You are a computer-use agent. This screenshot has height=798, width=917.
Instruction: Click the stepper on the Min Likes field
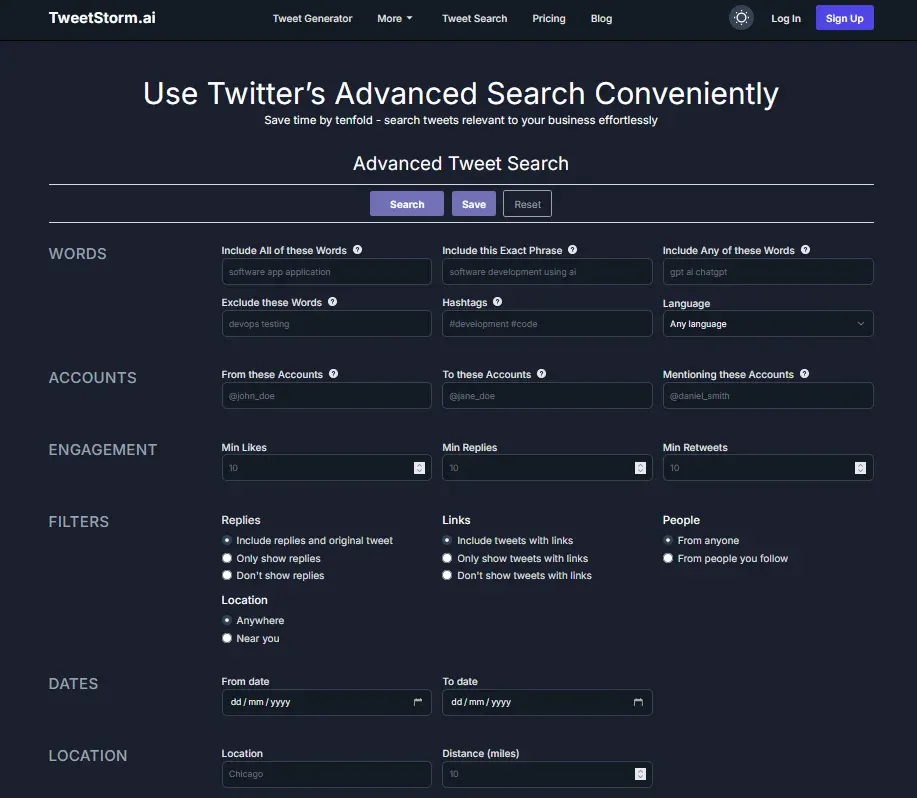(420, 467)
